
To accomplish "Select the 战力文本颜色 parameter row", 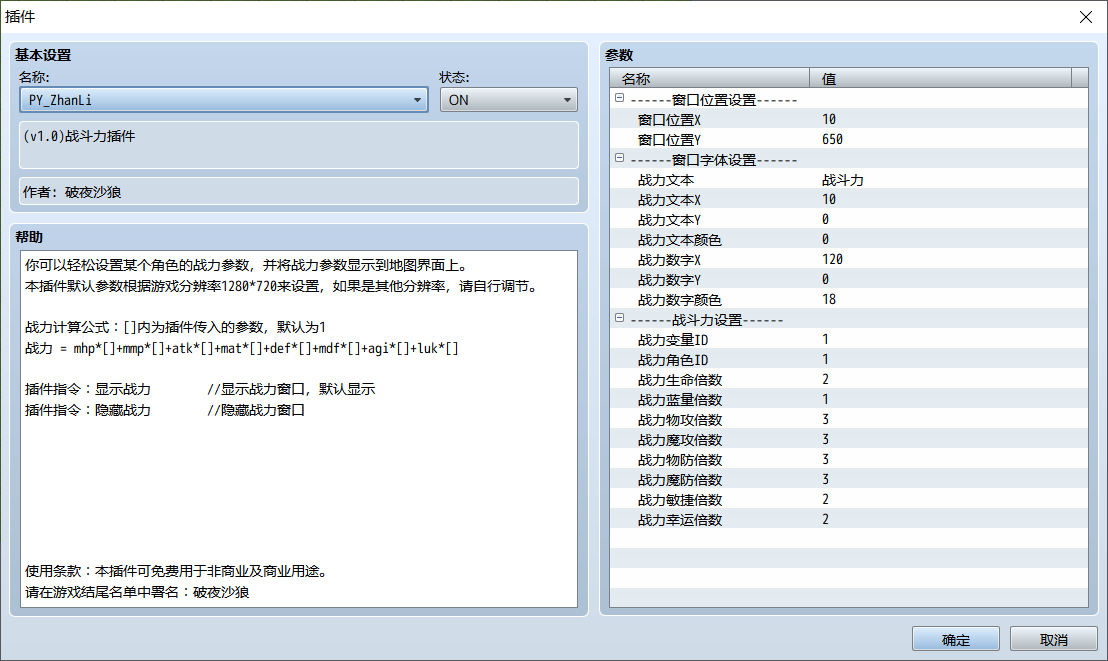I will click(849, 240).
